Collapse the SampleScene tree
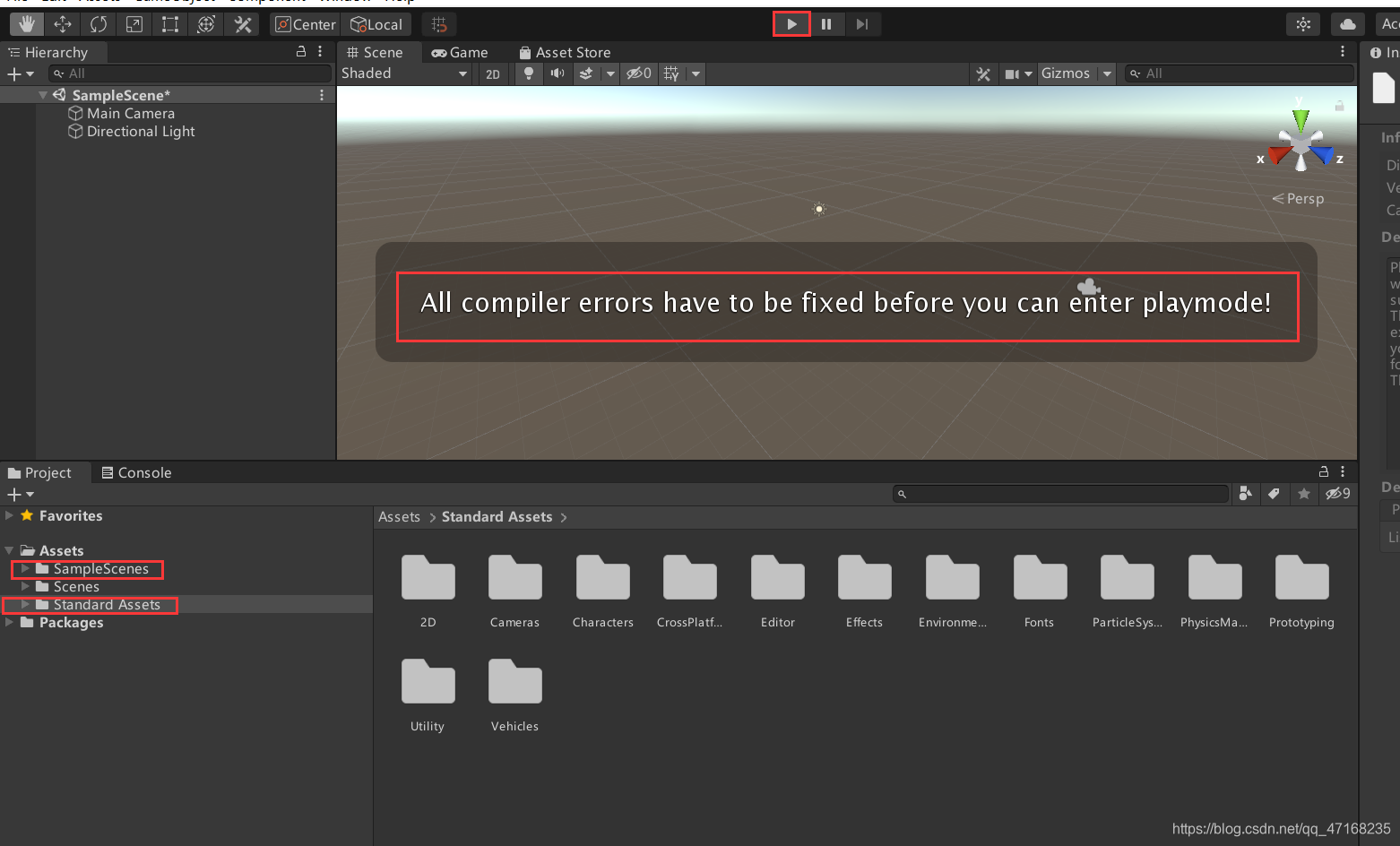This screenshot has width=1400, height=846. [42, 95]
